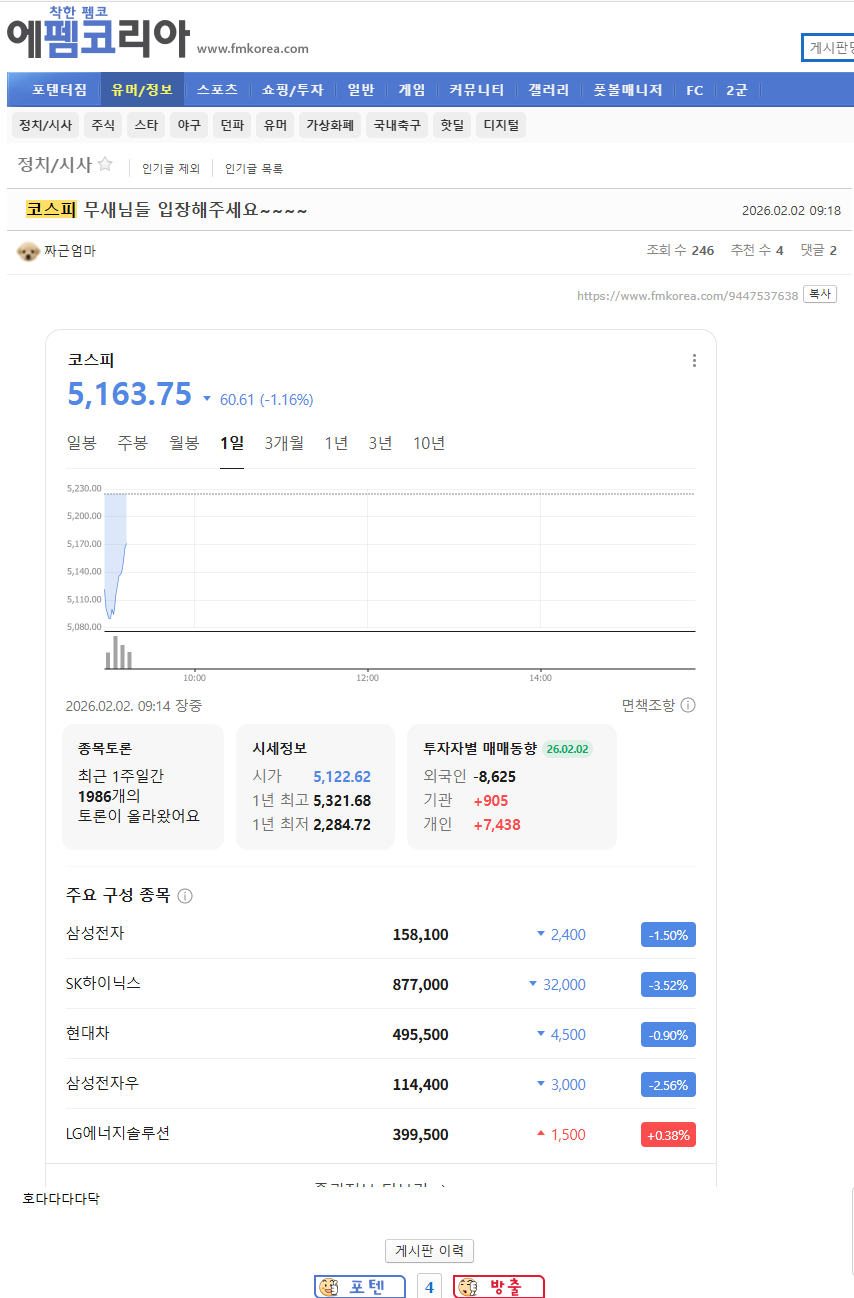The image size is (854, 1298).
Task: Click the info icon beside 주요 구성 종목
Action: pos(185,896)
